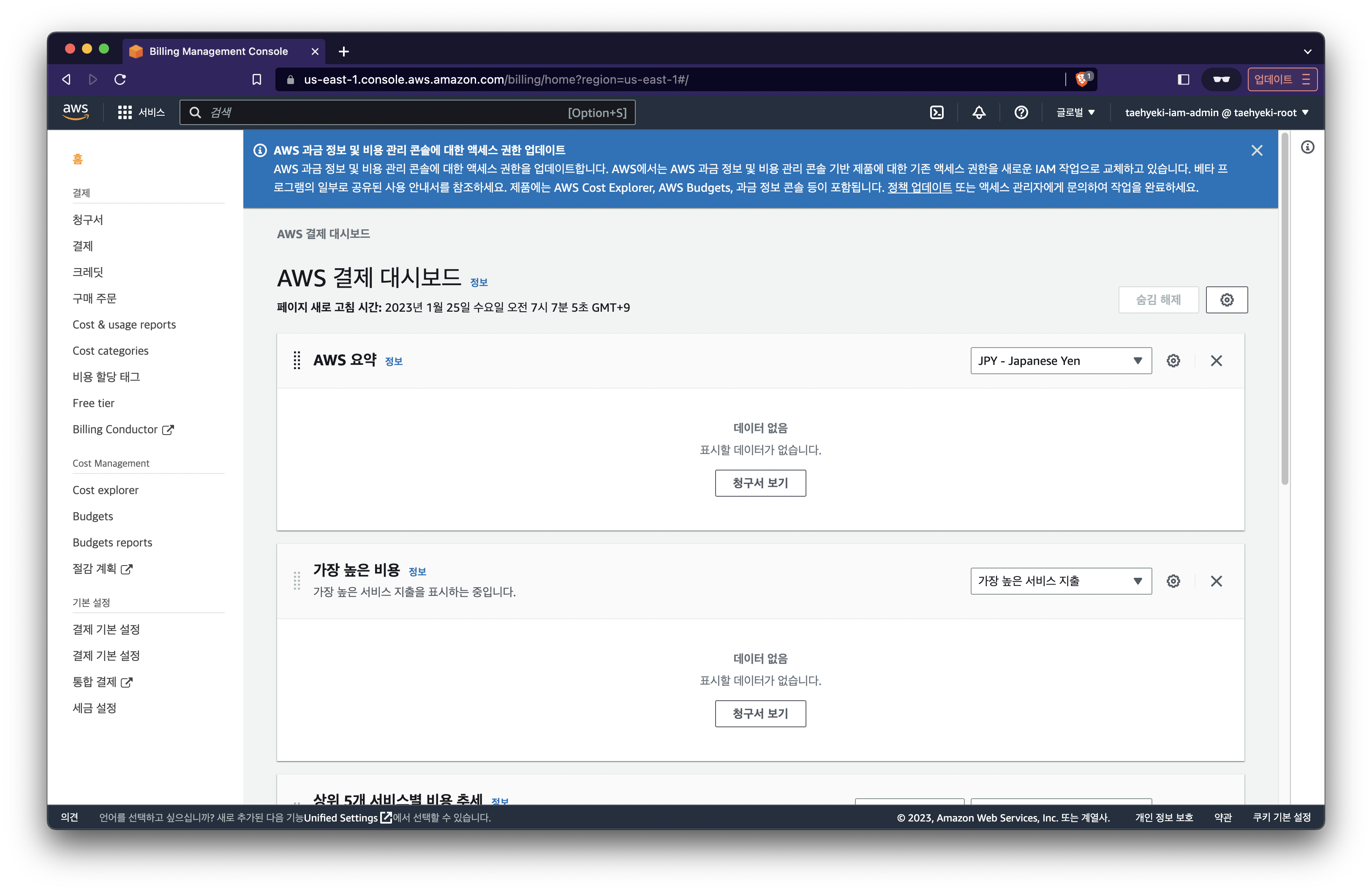Click the browser forward arrow
Image resolution: width=1372 pixels, height=892 pixels.
click(x=93, y=79)
